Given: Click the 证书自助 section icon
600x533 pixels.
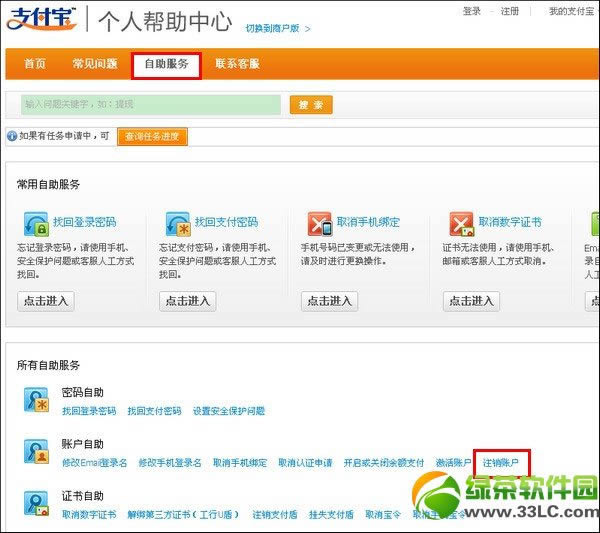Looking at the screenshot, I should click(x=37, y=503).
